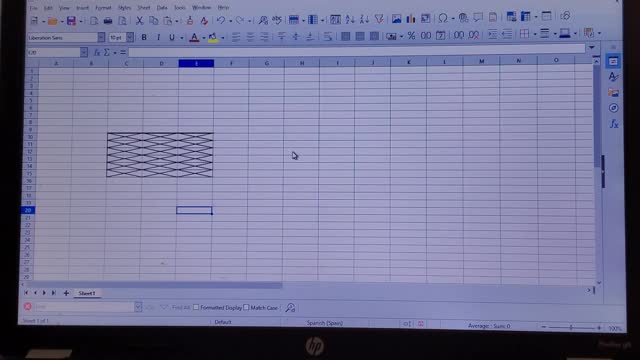640x360 pixels.
Task: Open the Name Box dropdown arrow
Action: 84,53
